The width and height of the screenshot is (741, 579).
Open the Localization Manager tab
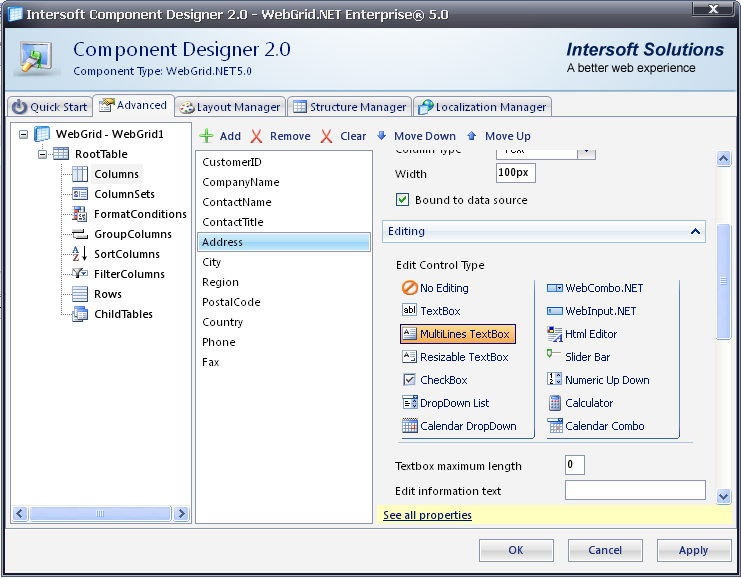click(x=483, y=107)
